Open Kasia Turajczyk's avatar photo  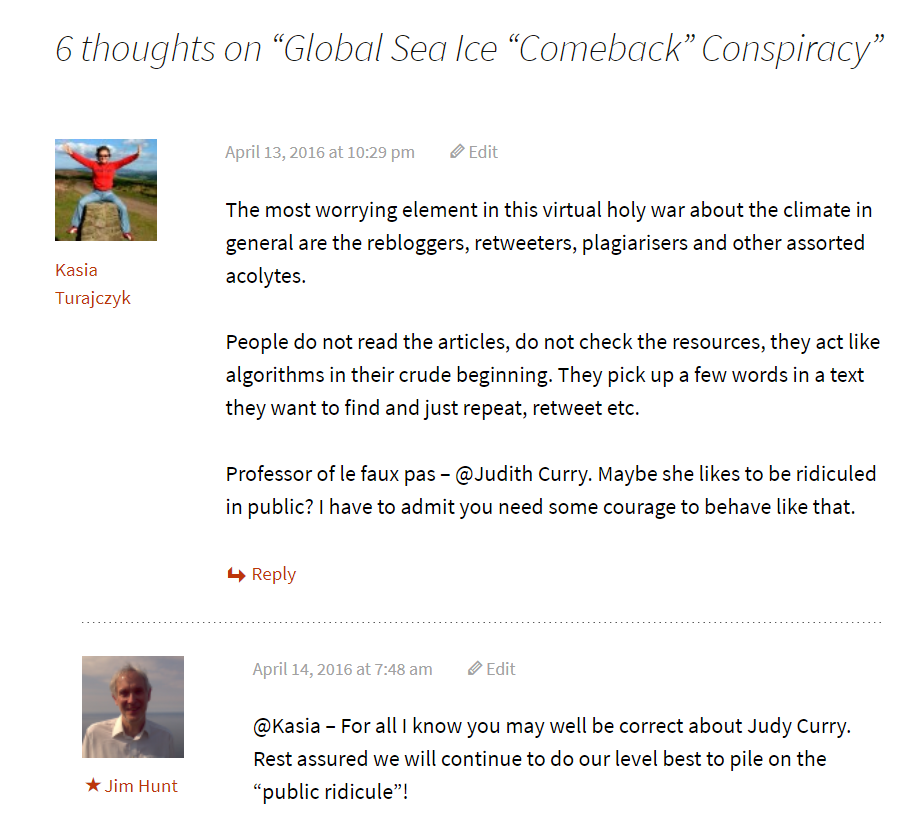(x=106, y=190)
